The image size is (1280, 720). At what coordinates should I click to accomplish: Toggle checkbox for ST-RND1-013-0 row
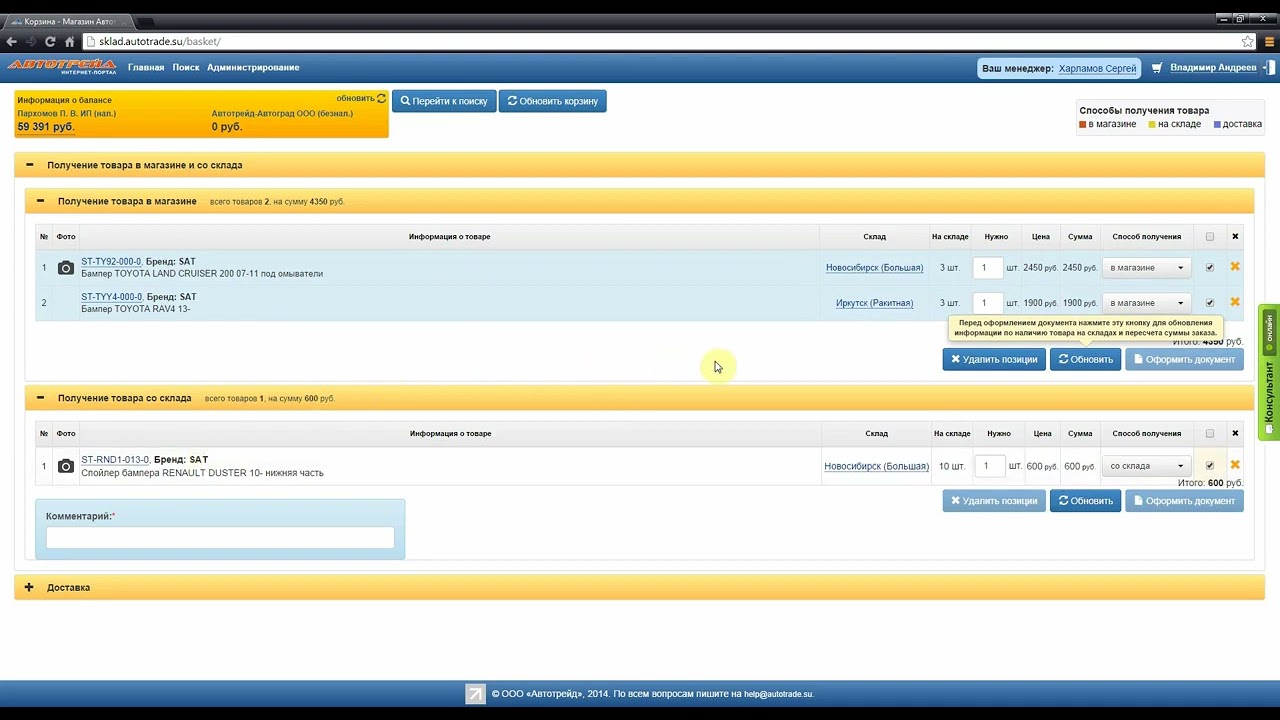1210,466
